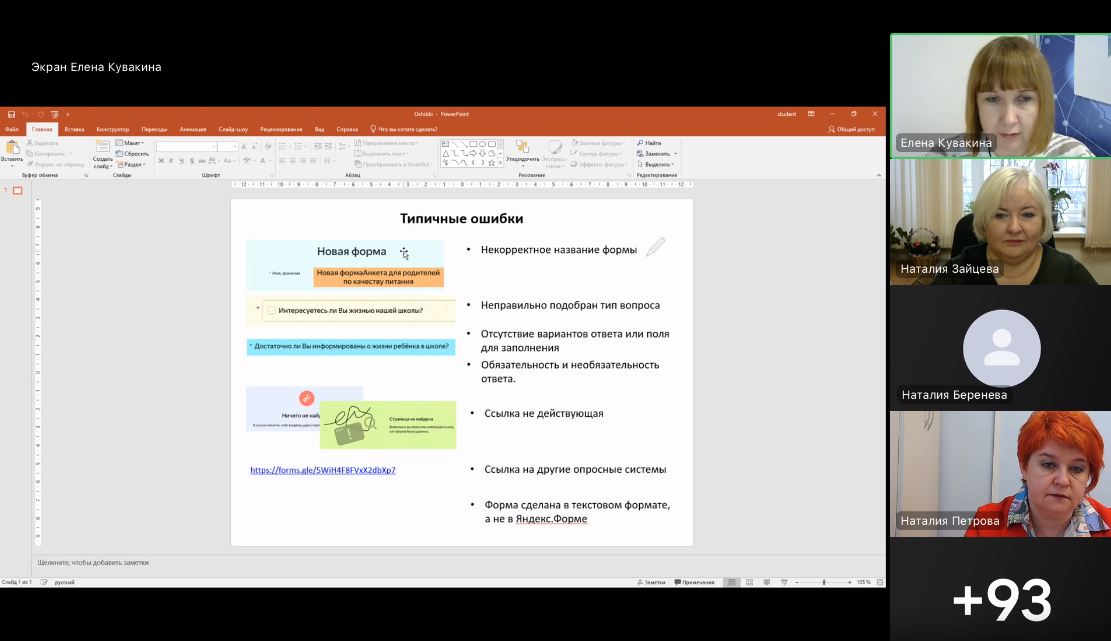
Task: Click 'Что вы хотите сделать?' search box
Action: (405, 130)
